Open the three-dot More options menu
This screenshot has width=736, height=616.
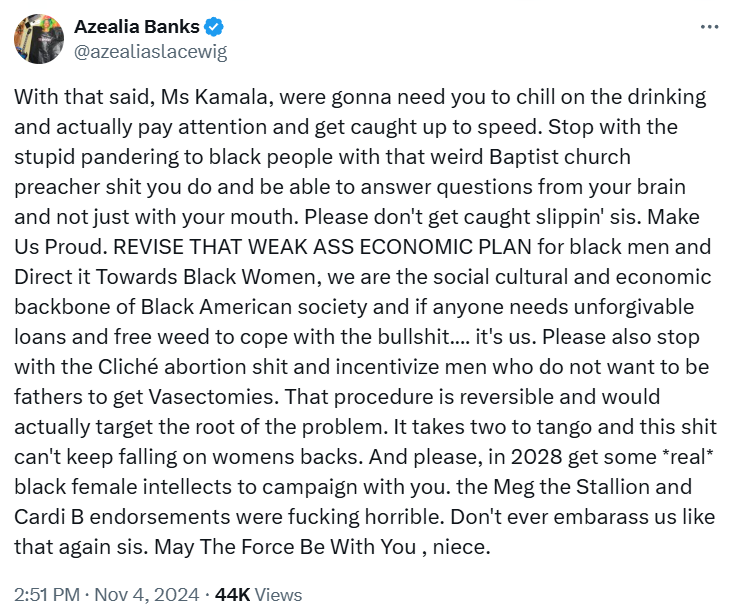click(709, 27)
